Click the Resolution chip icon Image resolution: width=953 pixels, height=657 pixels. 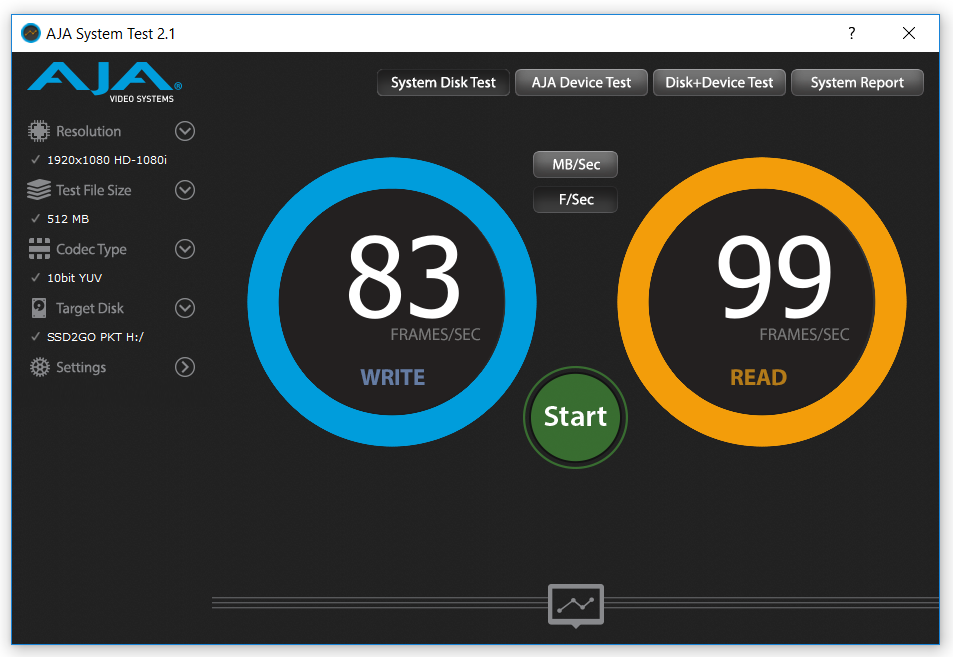click(38, 131)
